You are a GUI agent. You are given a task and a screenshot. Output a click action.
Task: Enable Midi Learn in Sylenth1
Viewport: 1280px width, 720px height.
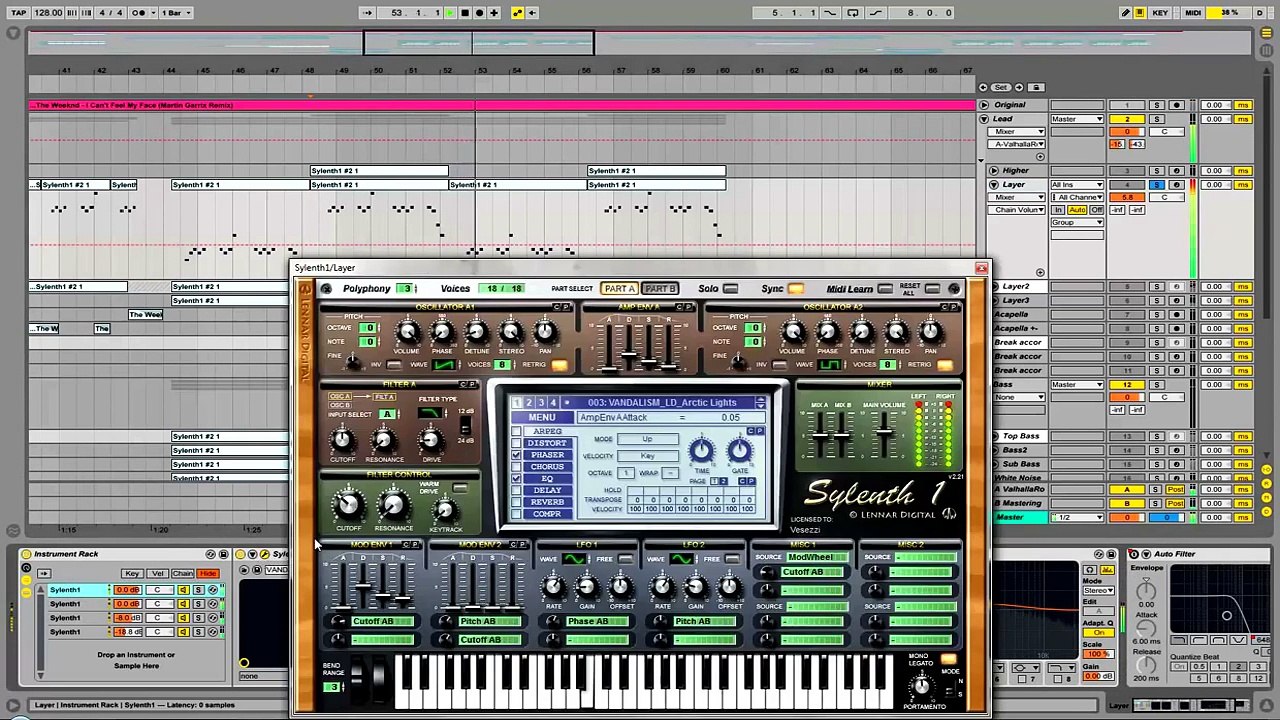coord(884,289)
